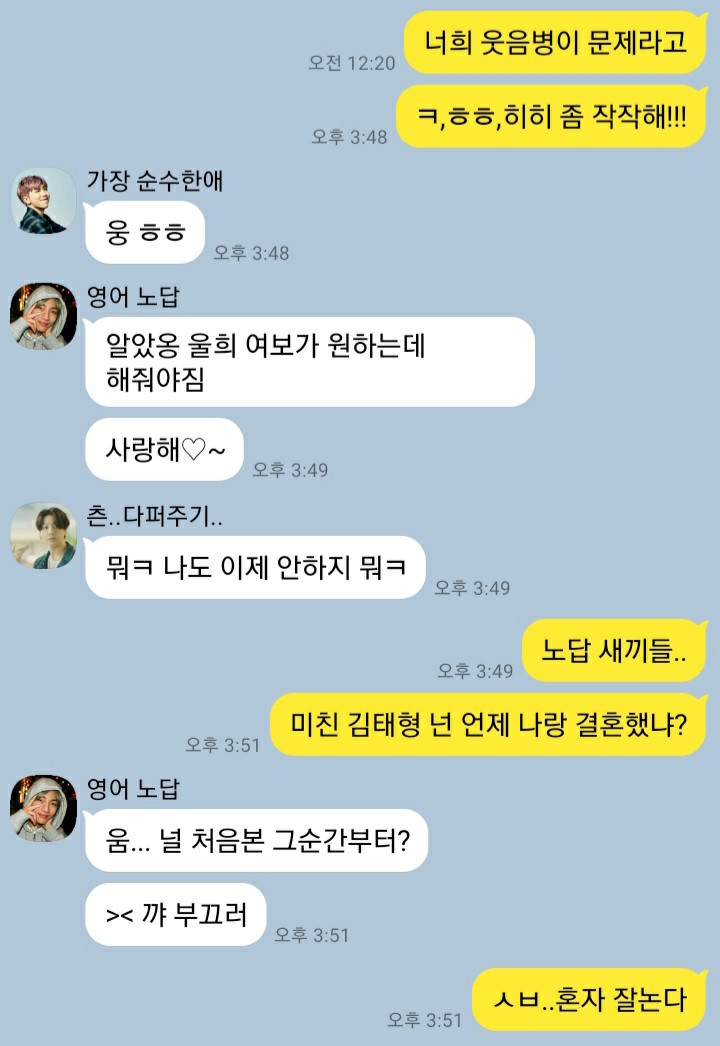Open first 영어 노답 profile avatar

pyautogui.click(x=43, y=316)
